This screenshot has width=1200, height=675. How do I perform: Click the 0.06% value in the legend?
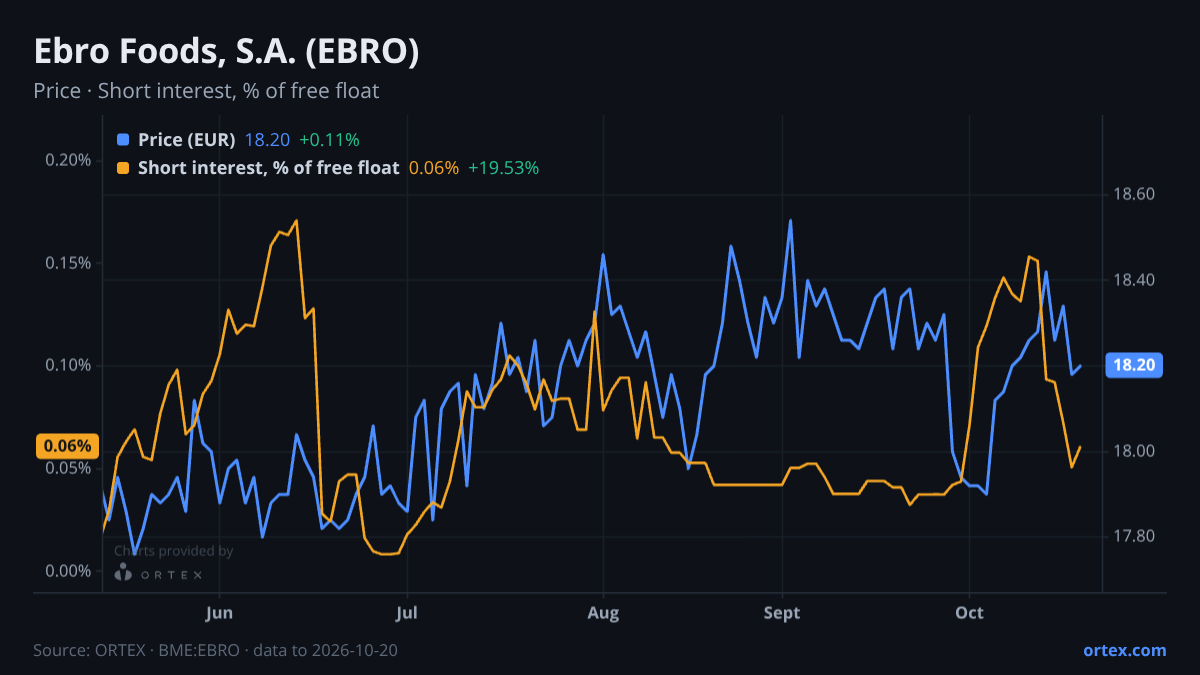point(434,168)
